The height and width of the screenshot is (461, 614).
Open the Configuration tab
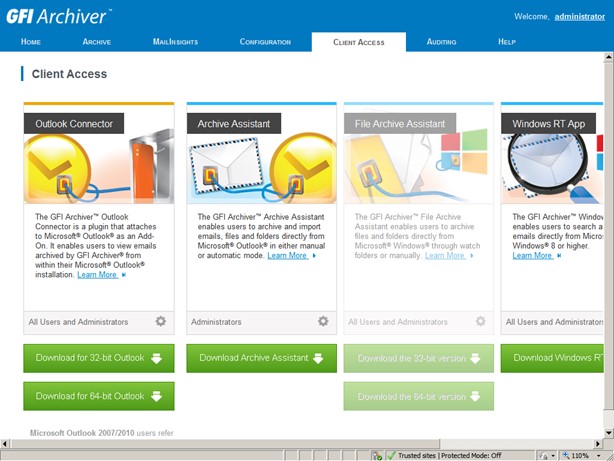[265, 42]
